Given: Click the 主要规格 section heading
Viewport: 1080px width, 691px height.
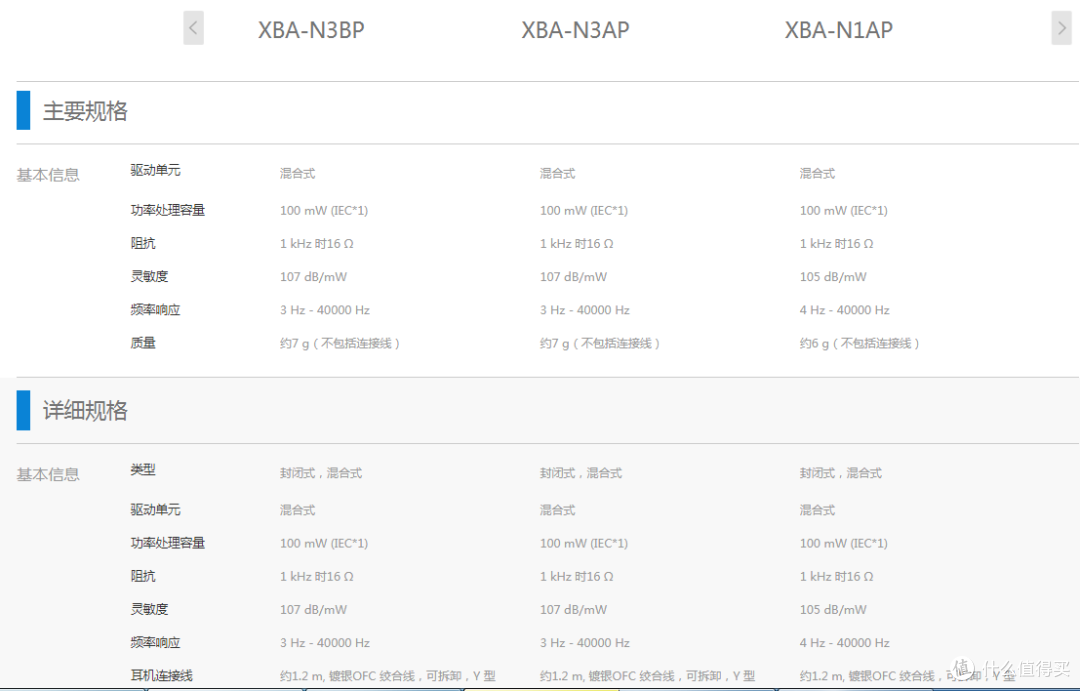Looking at the screenshot, I should click(85, 111).
